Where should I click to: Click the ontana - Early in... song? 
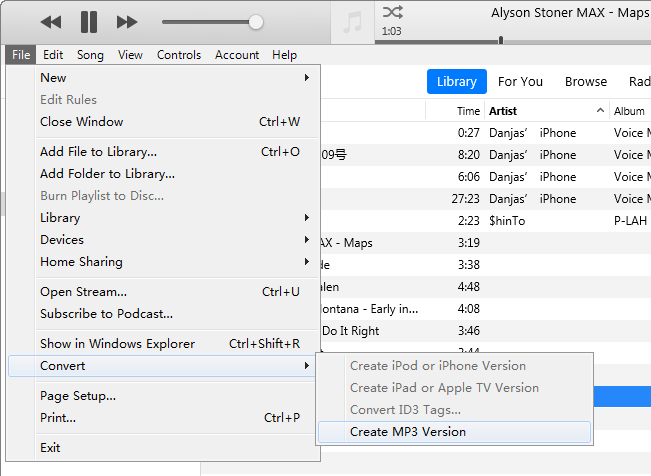370,309
